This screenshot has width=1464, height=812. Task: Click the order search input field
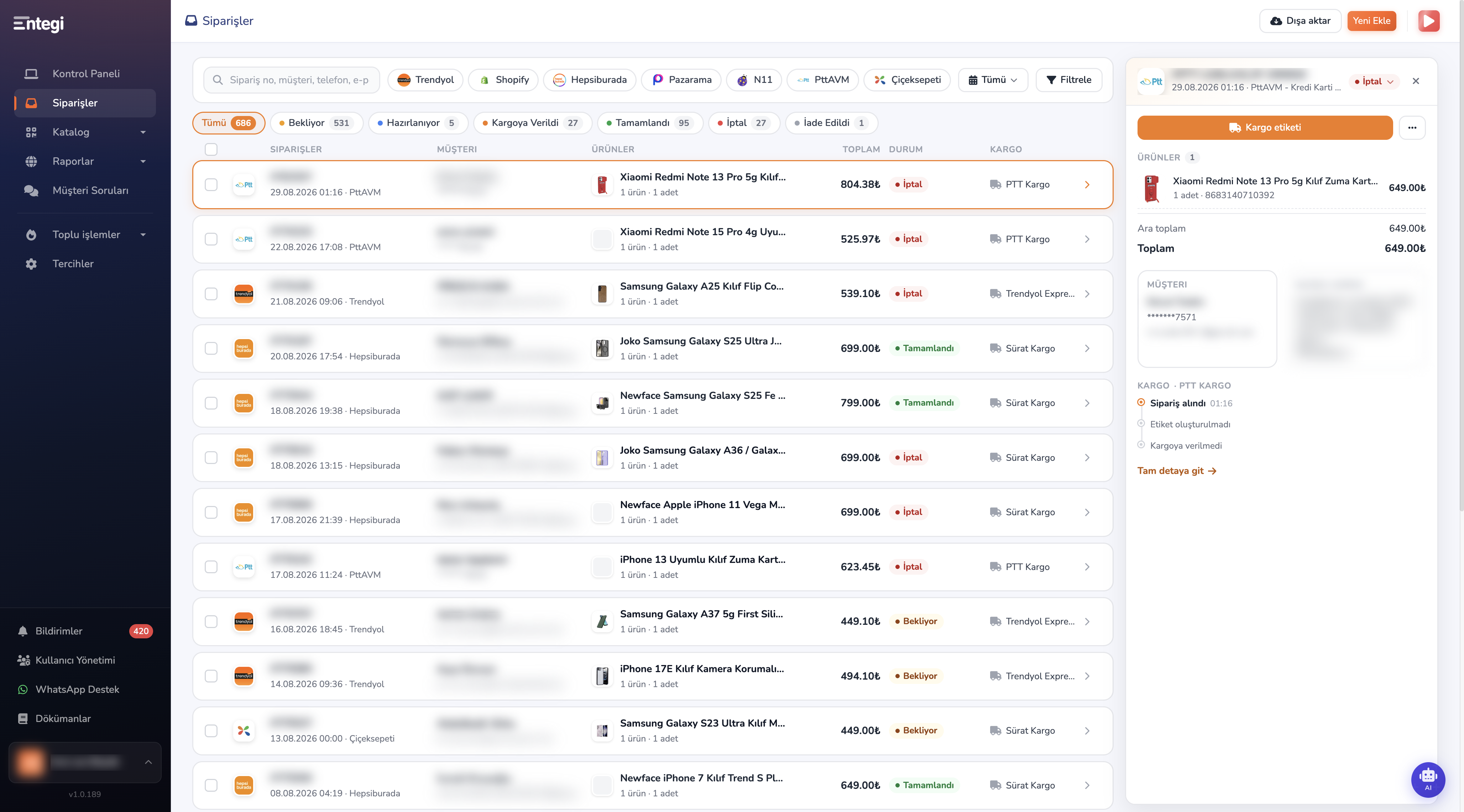coord(292,80)
